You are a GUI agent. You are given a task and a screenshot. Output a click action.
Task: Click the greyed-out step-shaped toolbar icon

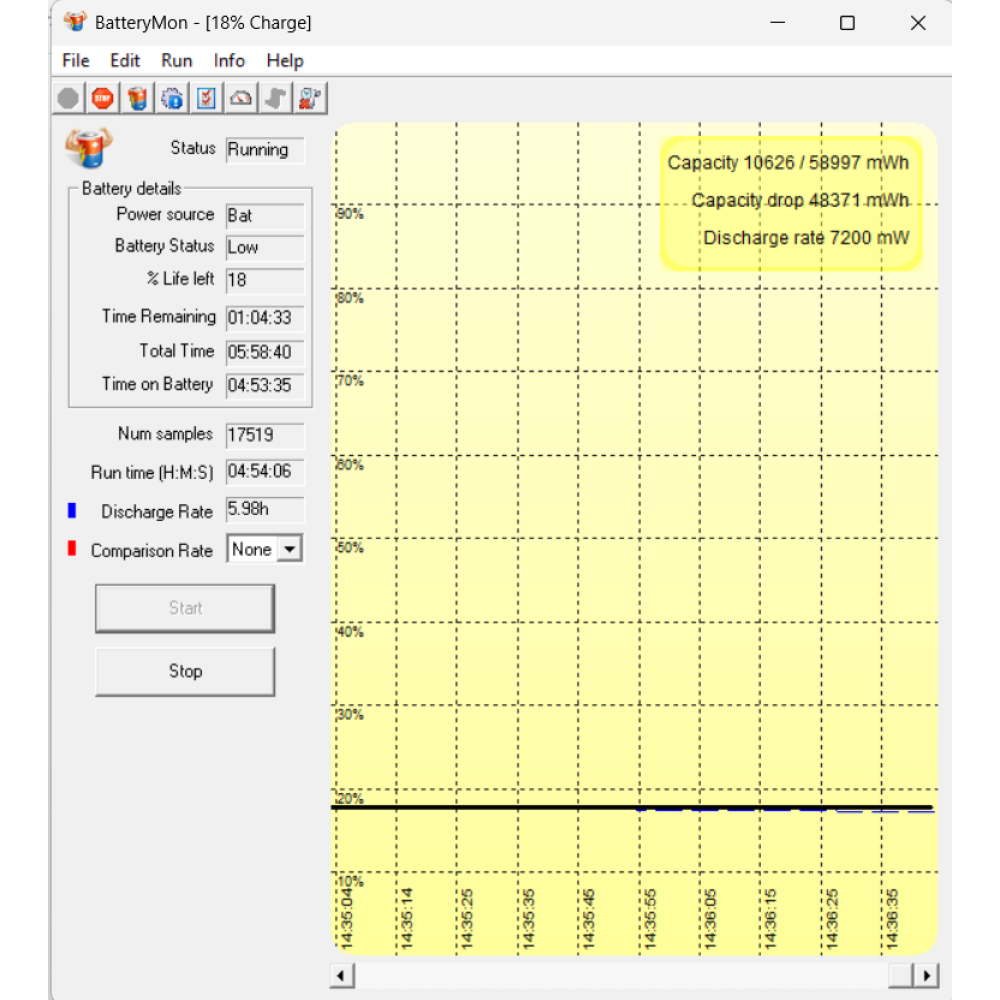coord(275,98)
